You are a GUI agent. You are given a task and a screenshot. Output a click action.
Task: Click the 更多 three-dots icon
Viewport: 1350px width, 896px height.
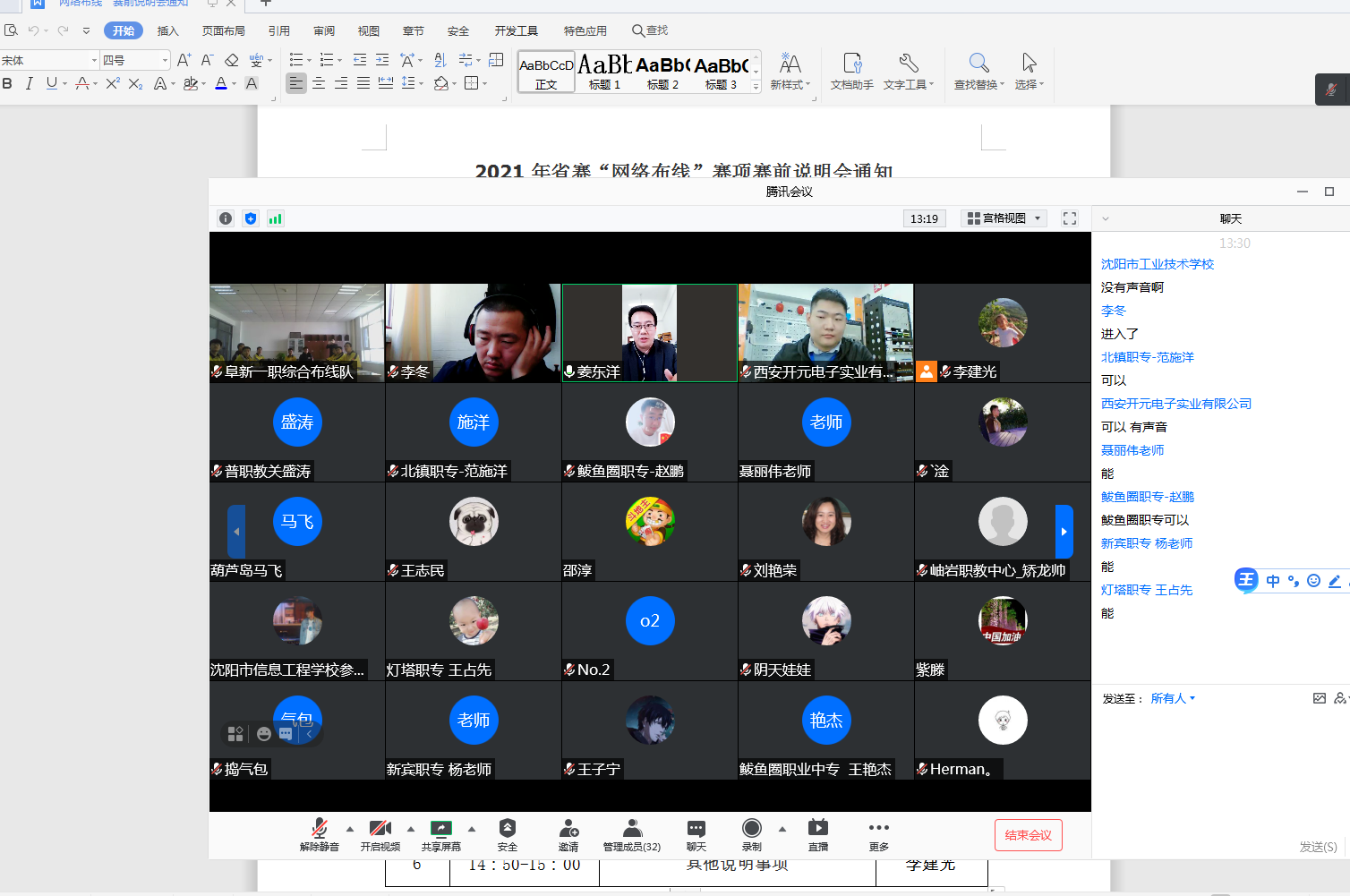879,829
